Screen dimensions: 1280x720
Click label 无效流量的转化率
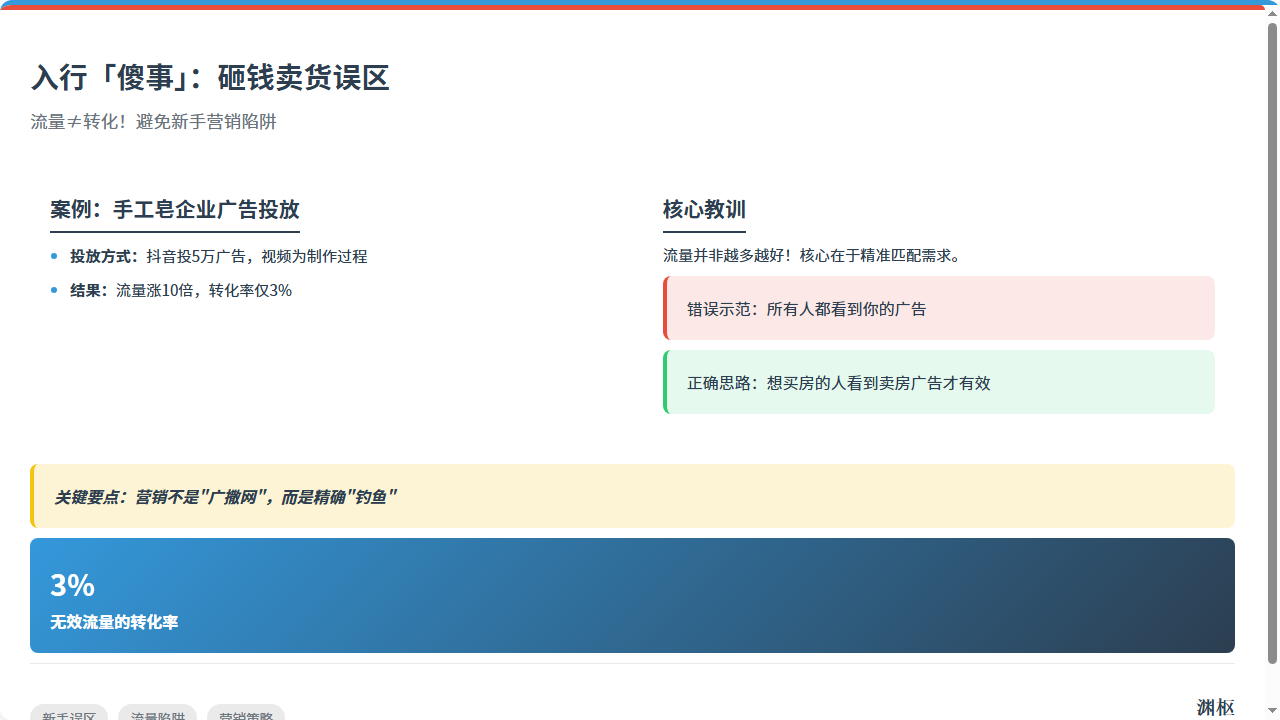coord(114,622)
